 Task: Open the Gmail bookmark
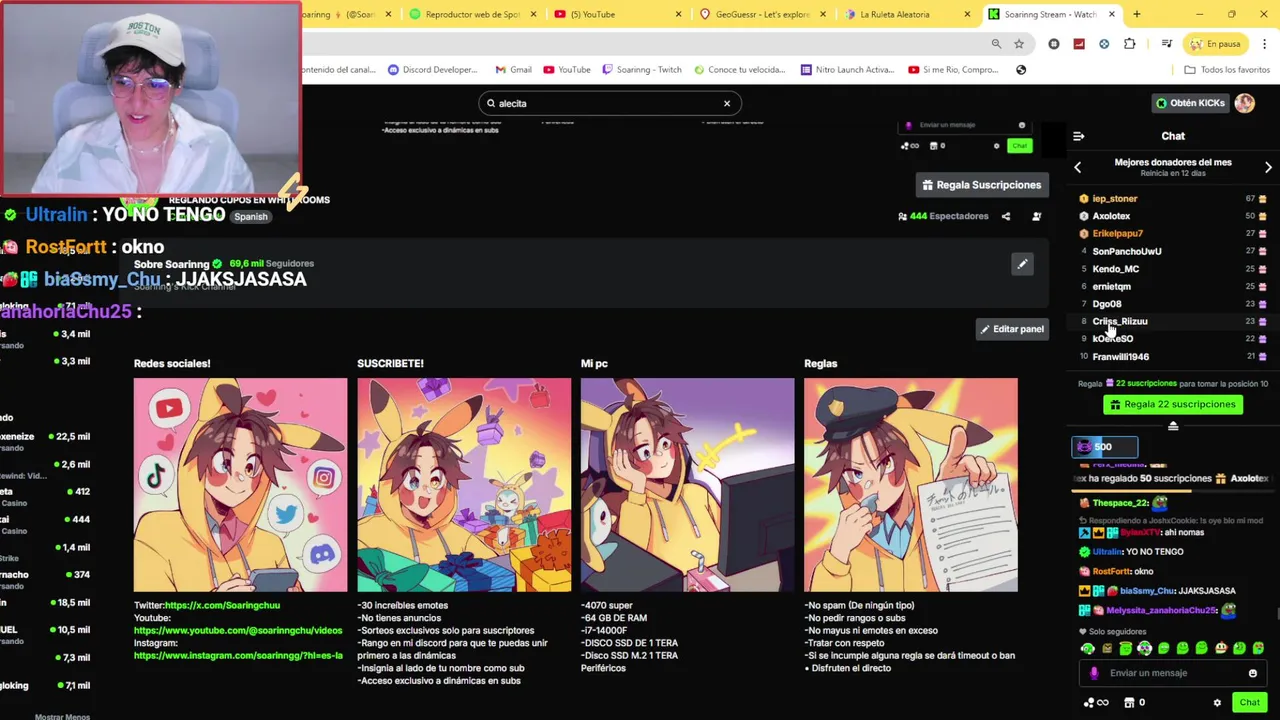(x=513, y=70)
